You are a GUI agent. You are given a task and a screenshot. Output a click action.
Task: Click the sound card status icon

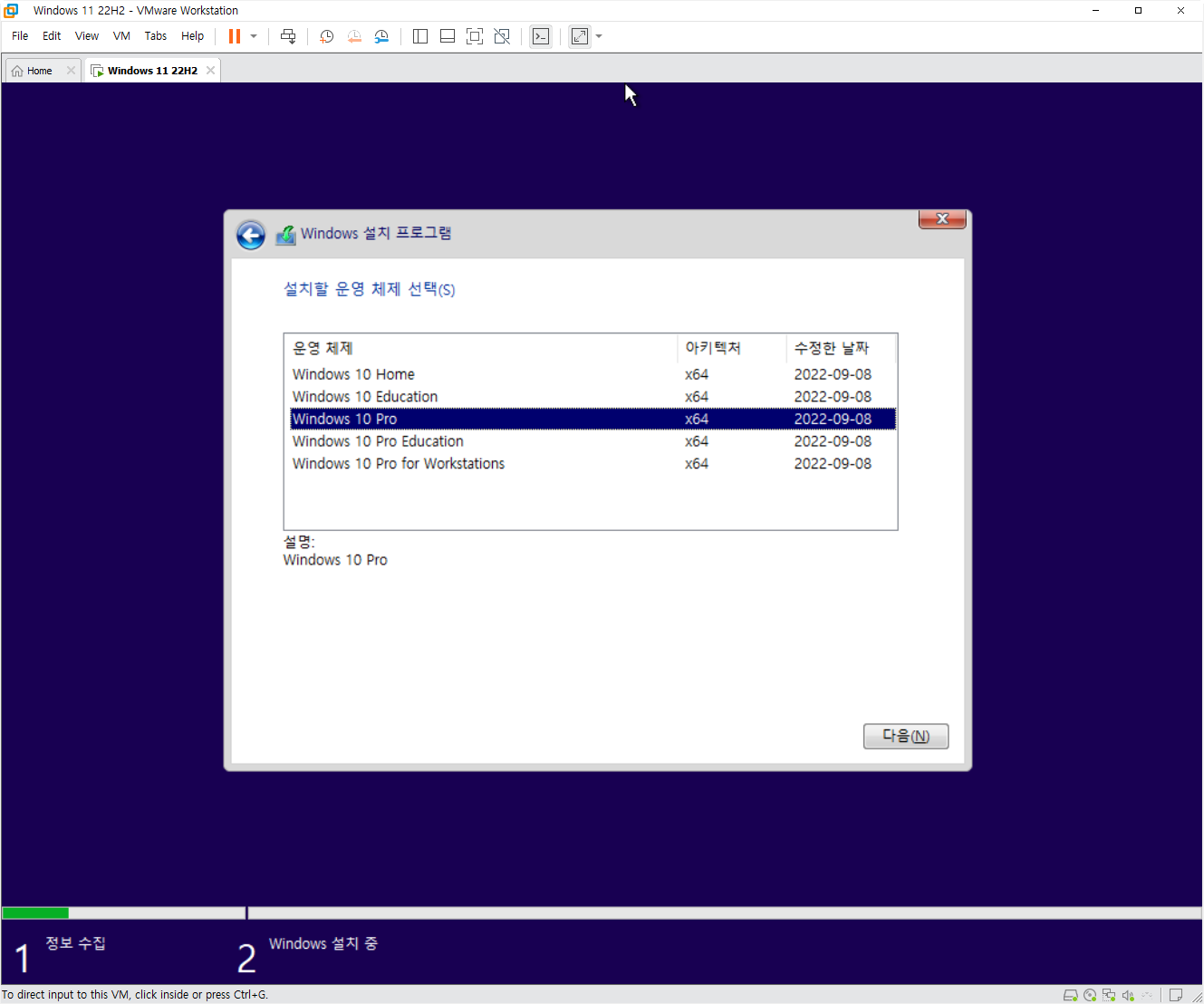click(x=1128, y=995)
